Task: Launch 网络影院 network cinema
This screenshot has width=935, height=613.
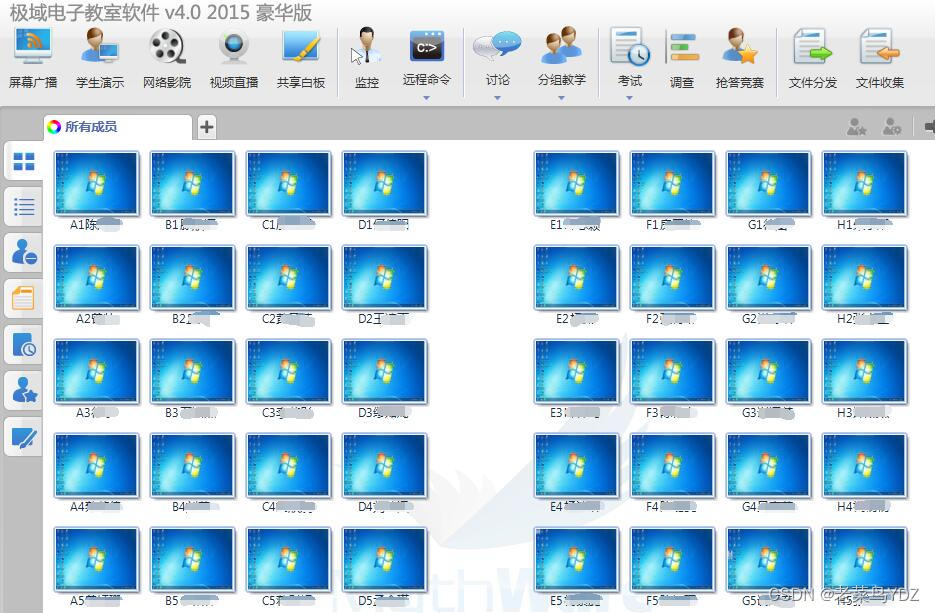Action: click(x=166, y=58)
